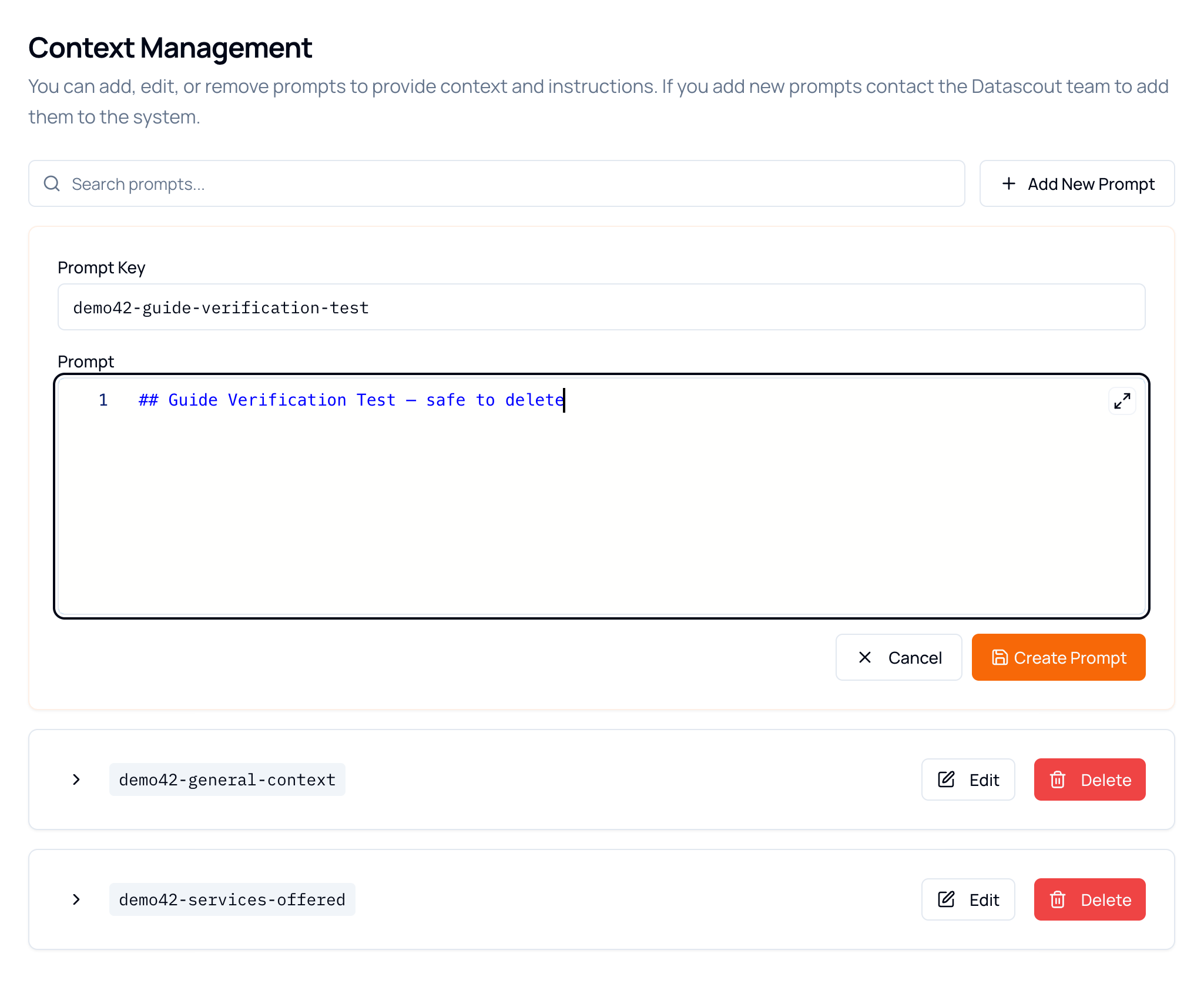
Task: Click the Create Prompt button
Action: [1058, 657]
